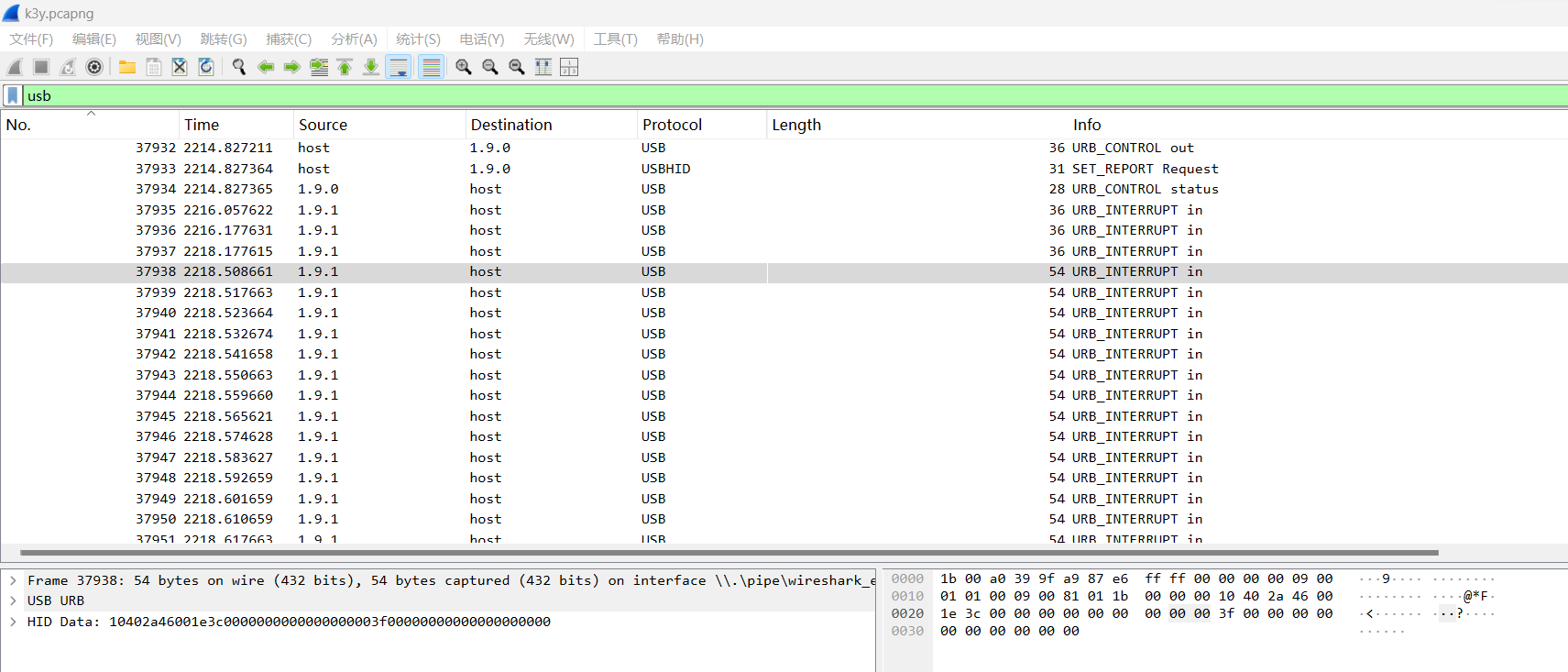Click Wireshark icon in title bar
Image resolution: width=1568 pixels, height=672 pixels.
(11, 13)
